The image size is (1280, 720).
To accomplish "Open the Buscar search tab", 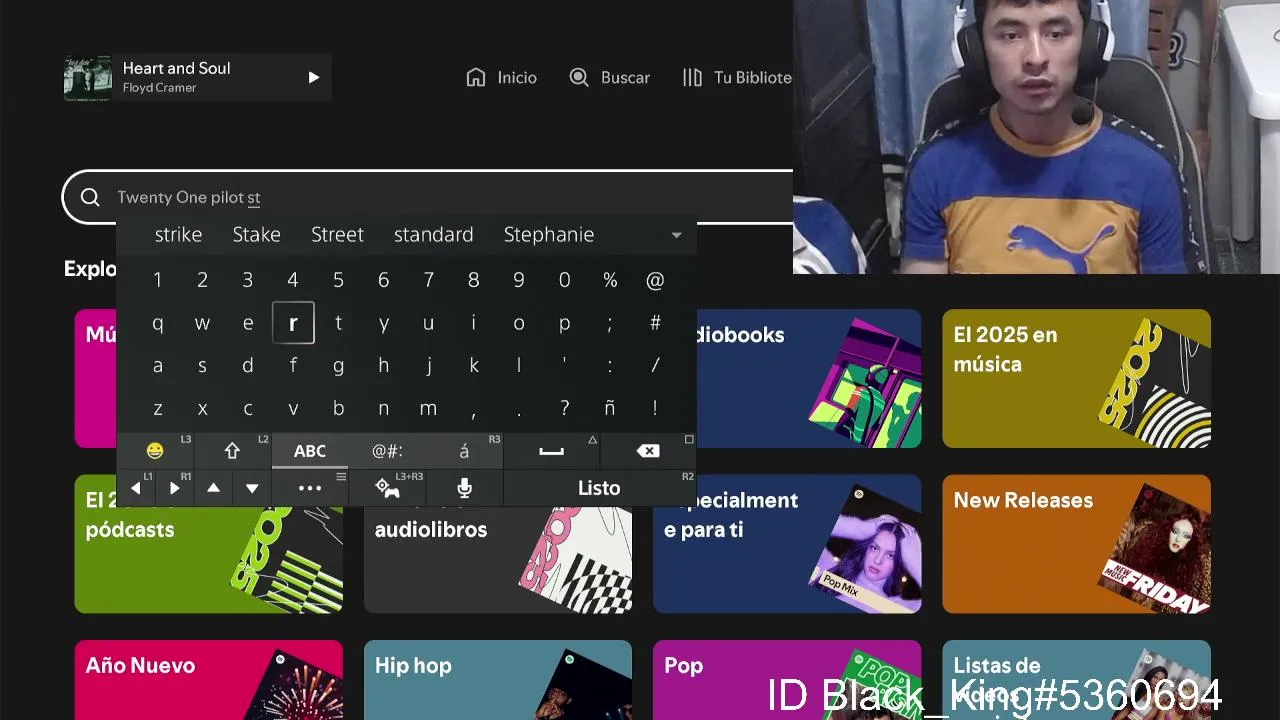I will (x=610, y=77).
